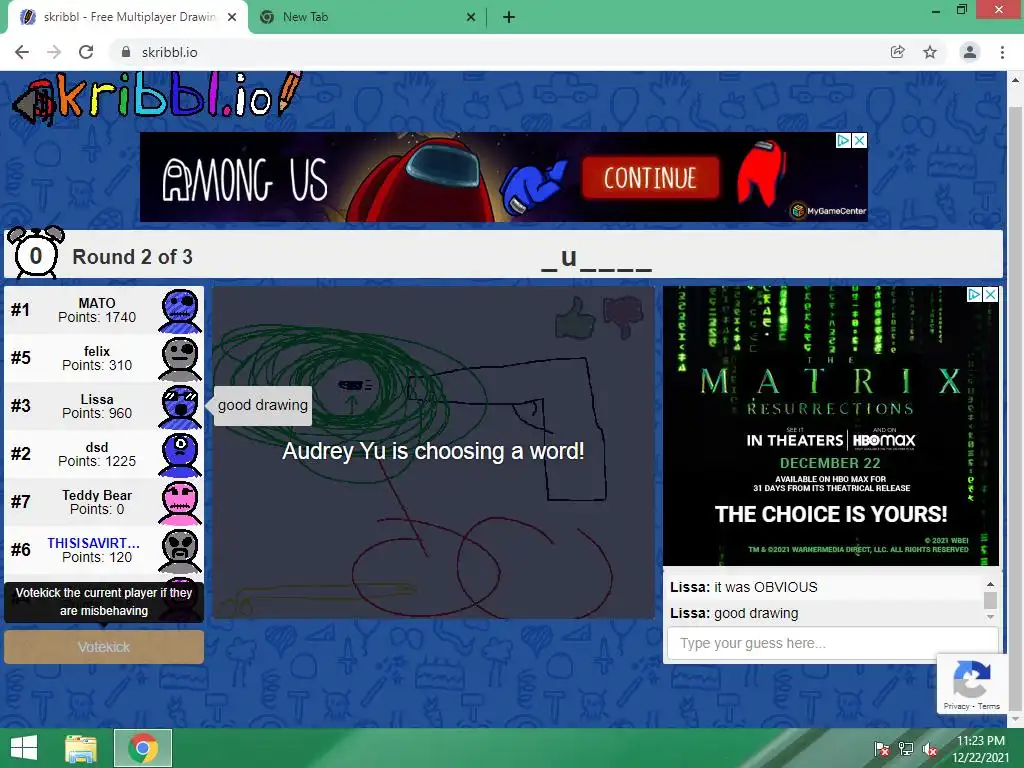Click Chrome icon in taskbar

click(x=143, y=748)
